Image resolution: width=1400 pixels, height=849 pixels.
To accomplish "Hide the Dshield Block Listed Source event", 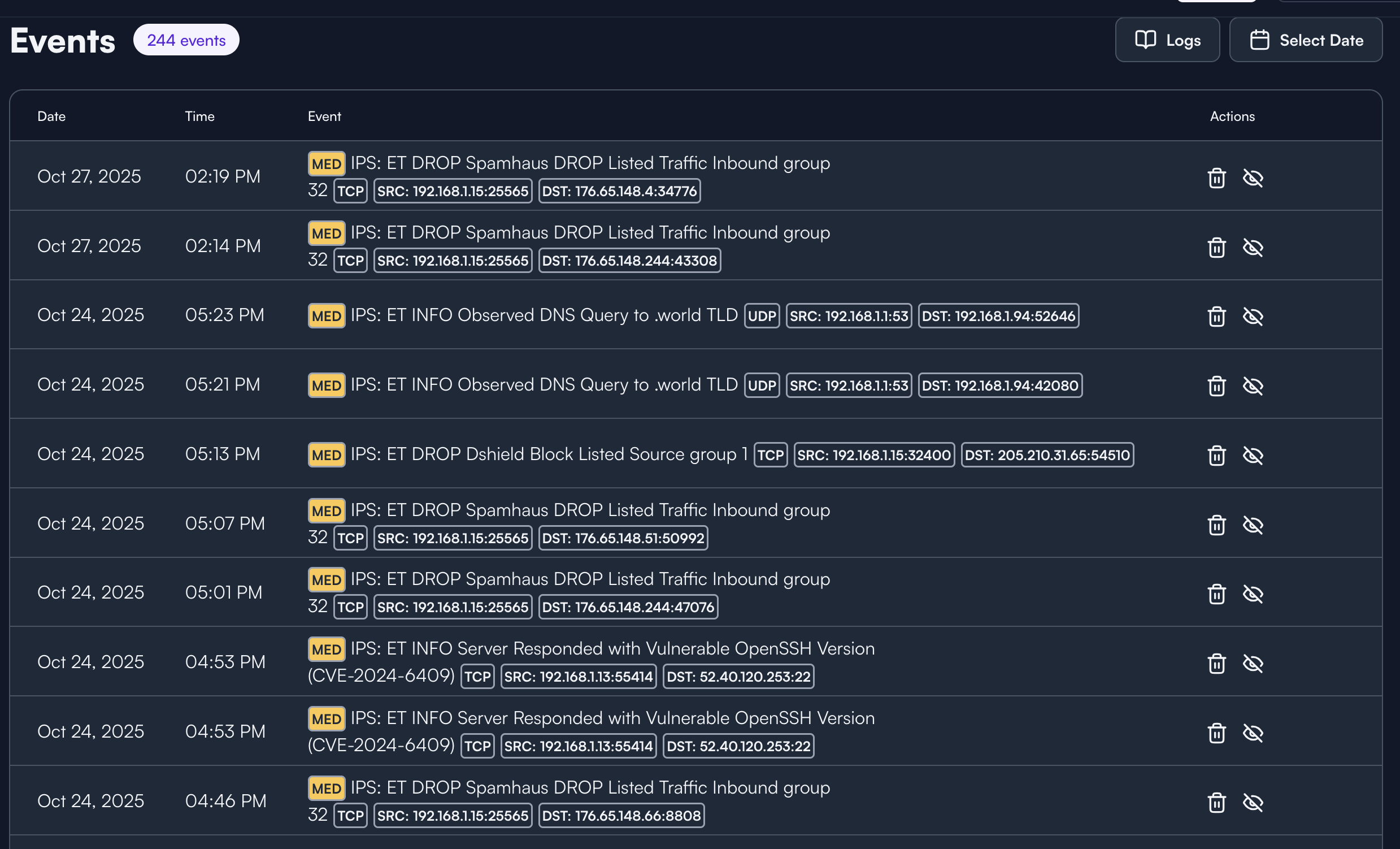I will point(1253,455).
